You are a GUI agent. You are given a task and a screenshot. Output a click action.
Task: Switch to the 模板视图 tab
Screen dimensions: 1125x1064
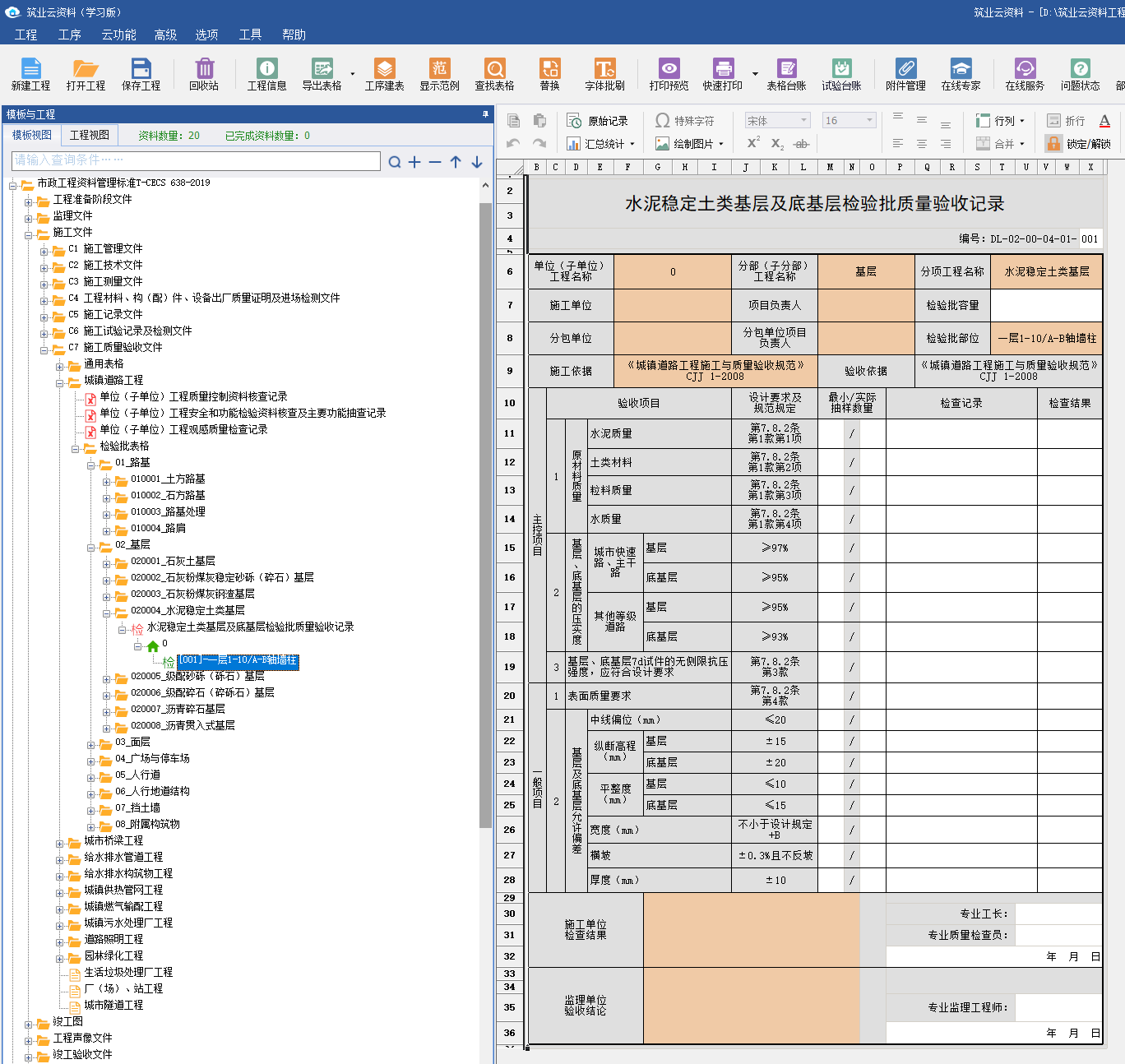click(x=32, y=135)
